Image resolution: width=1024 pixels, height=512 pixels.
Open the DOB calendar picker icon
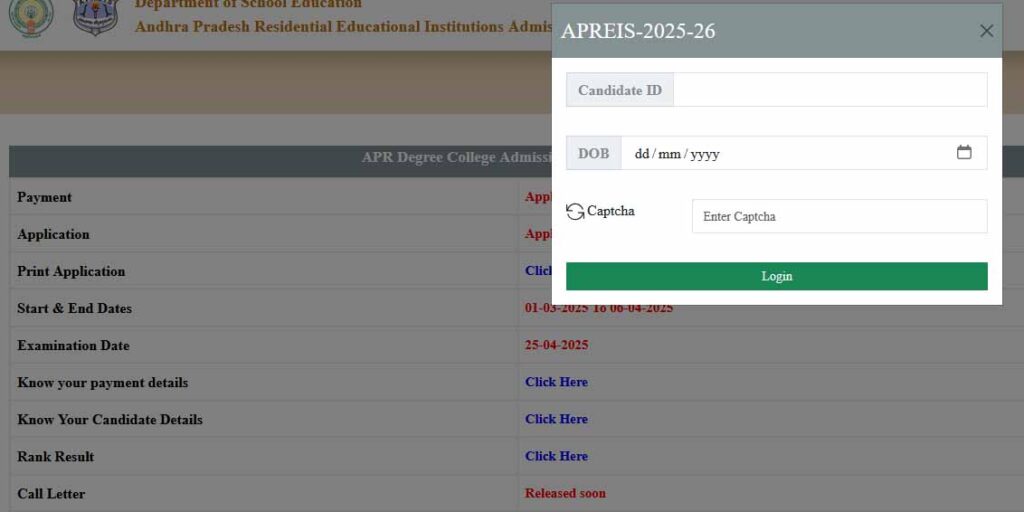[x=964, y=152]
